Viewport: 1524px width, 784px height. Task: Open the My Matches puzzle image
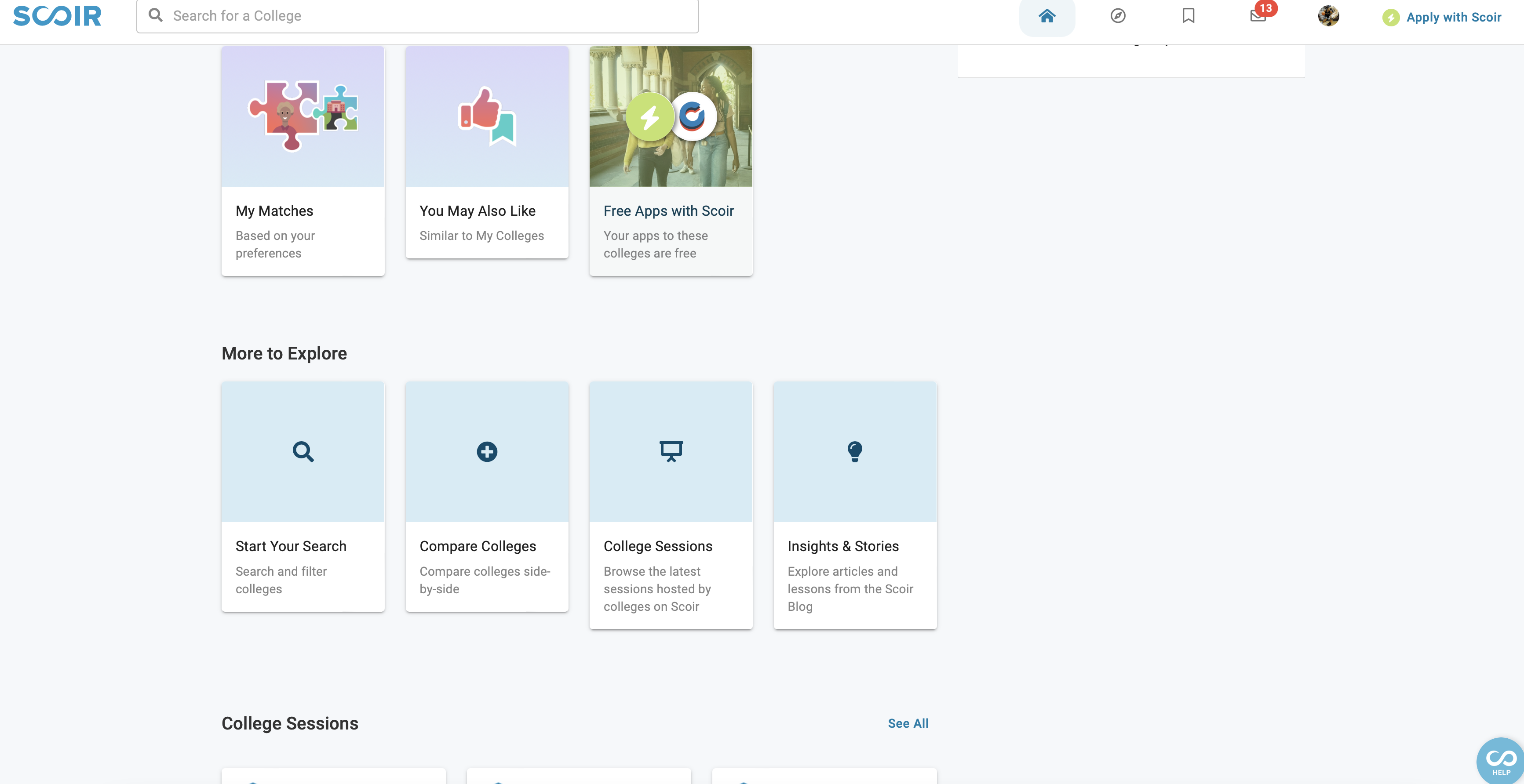303,116
